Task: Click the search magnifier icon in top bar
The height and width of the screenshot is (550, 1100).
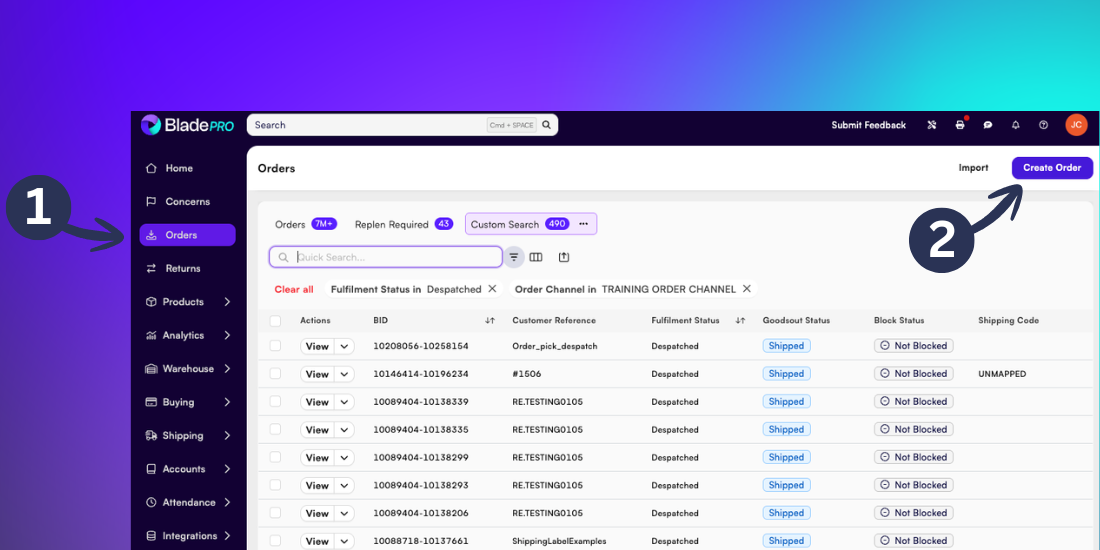Action: (546, 125)
